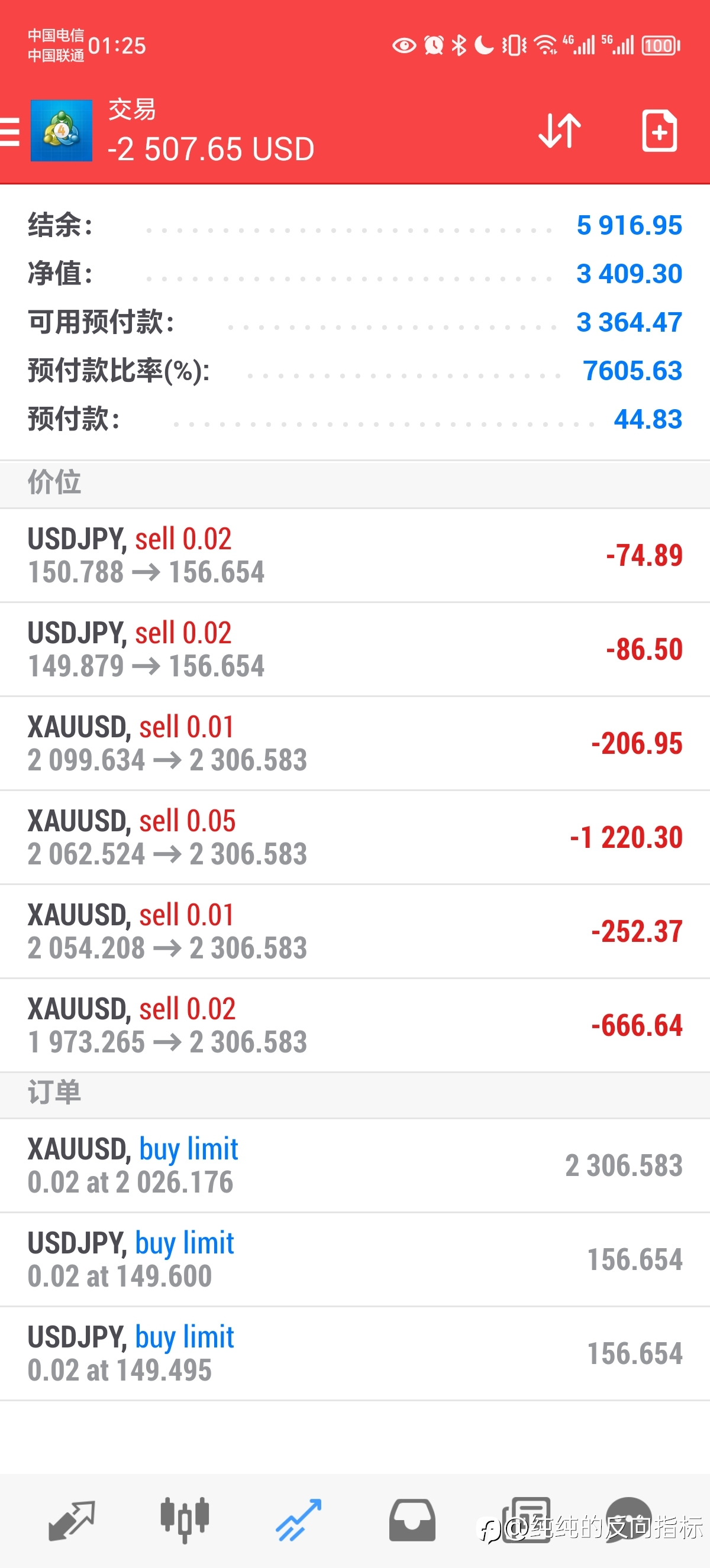Select the Trade tab trending-arrow icon
The width and height of the screenshot is (710, 1568).
click(298, 1520)
